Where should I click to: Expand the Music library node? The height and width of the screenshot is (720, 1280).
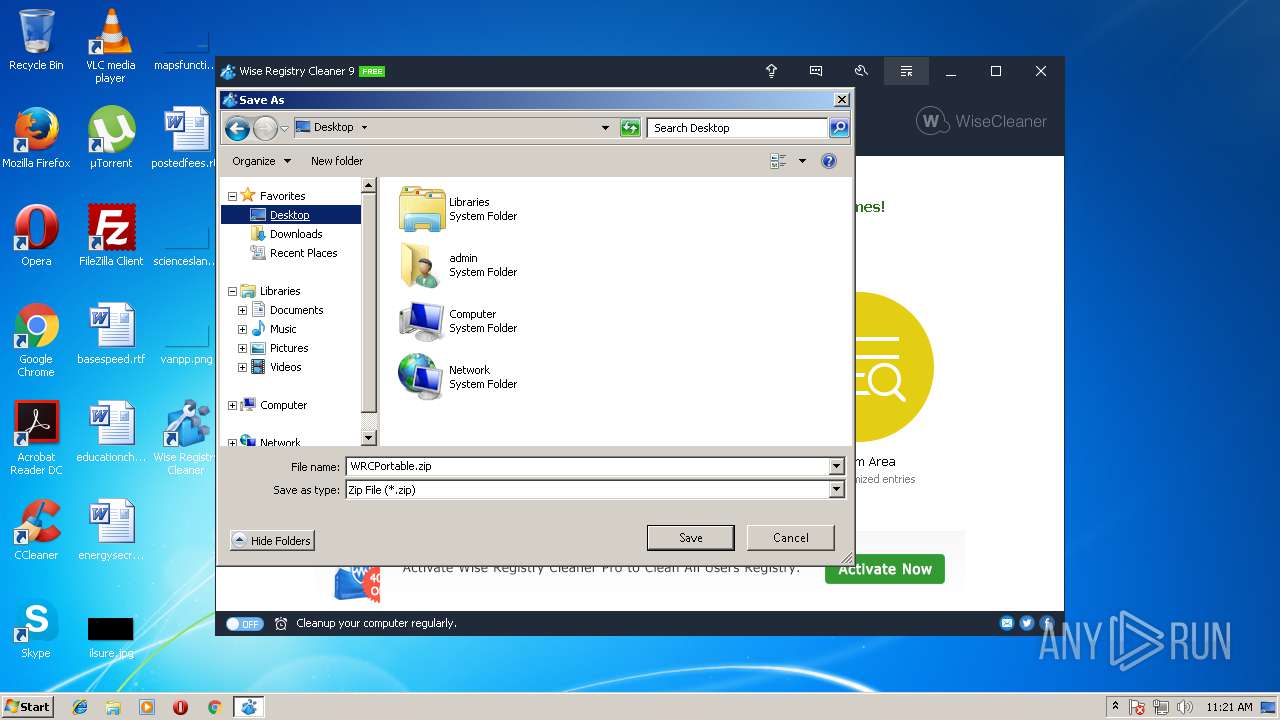point(242,329)
